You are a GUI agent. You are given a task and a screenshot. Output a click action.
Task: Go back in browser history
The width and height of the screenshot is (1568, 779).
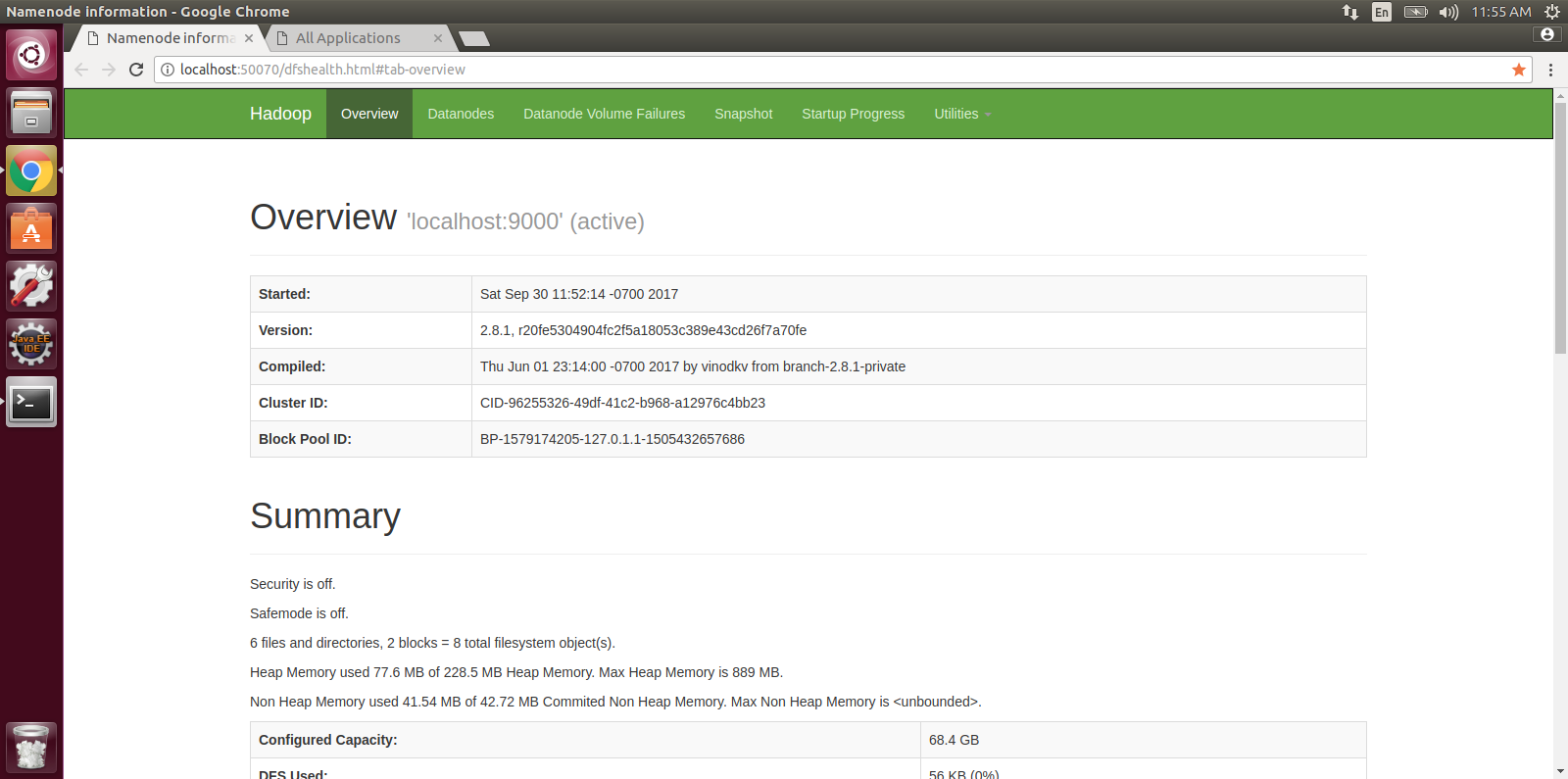[81, 70]
